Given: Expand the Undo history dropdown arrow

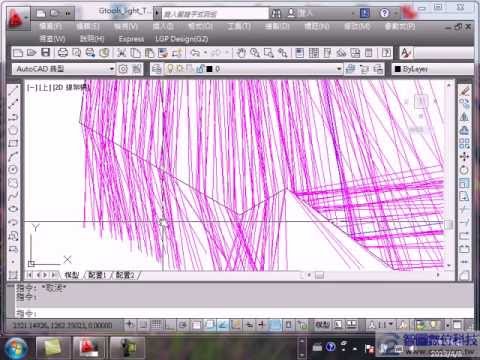Looking at the screenshot, I should (x=205, y=53).
